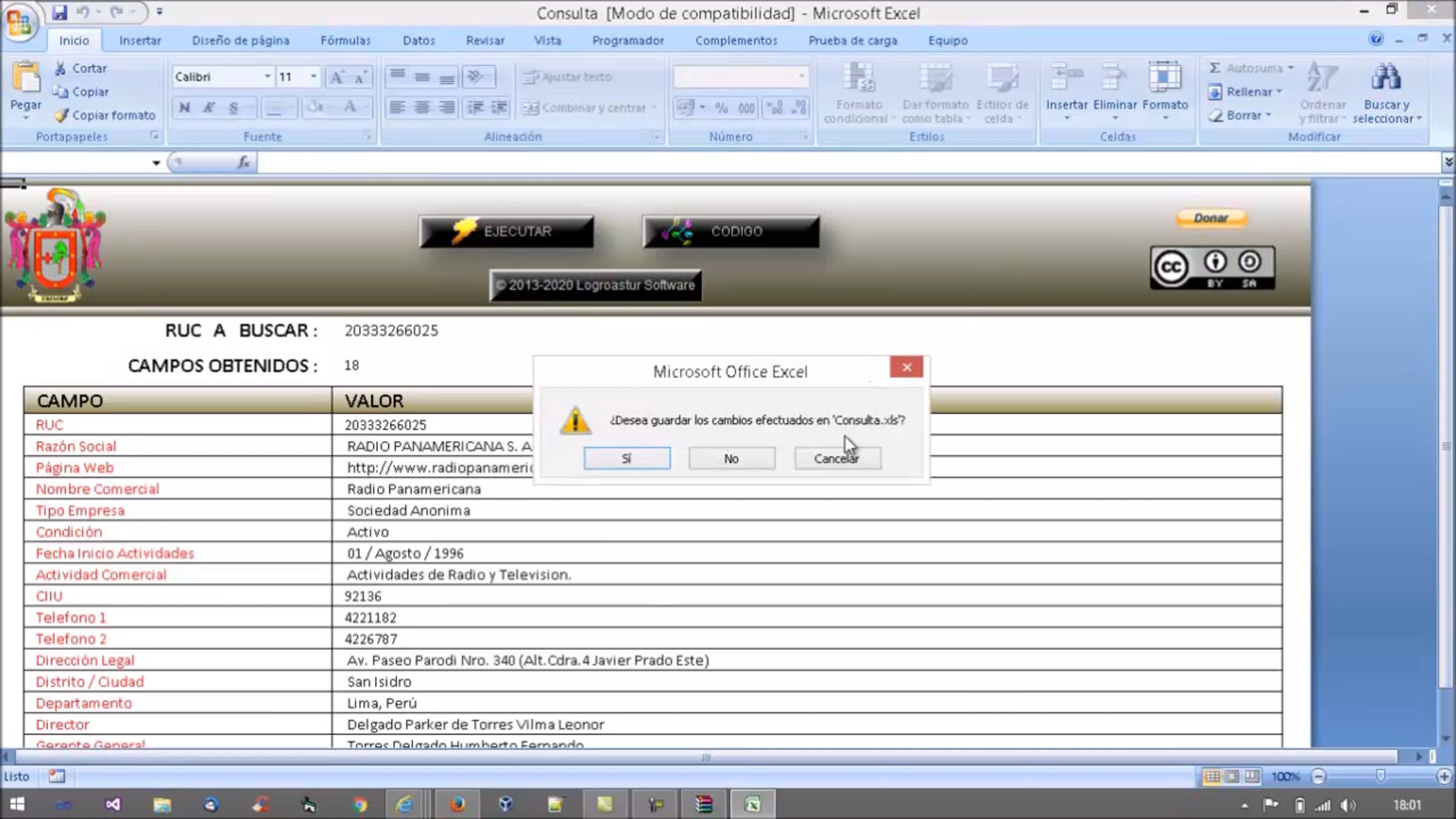Click the Save icon in quick access toolbar

(59, 12)
